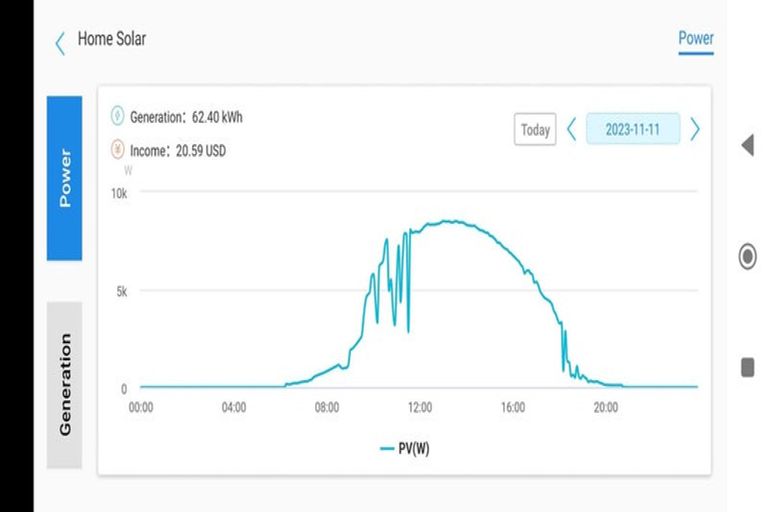
Task: Tap the 16:00 time axis label
Action: click(513, 408)
